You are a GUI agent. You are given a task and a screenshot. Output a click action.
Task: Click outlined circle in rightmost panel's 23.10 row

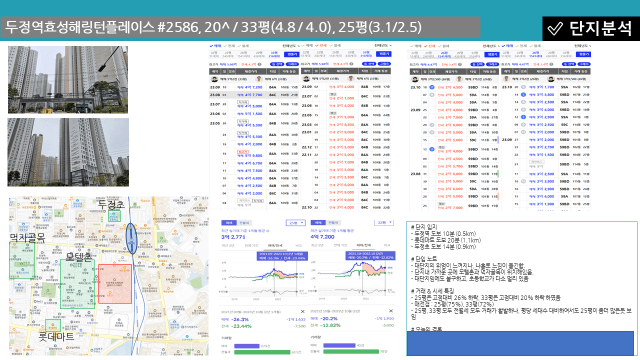523,87
